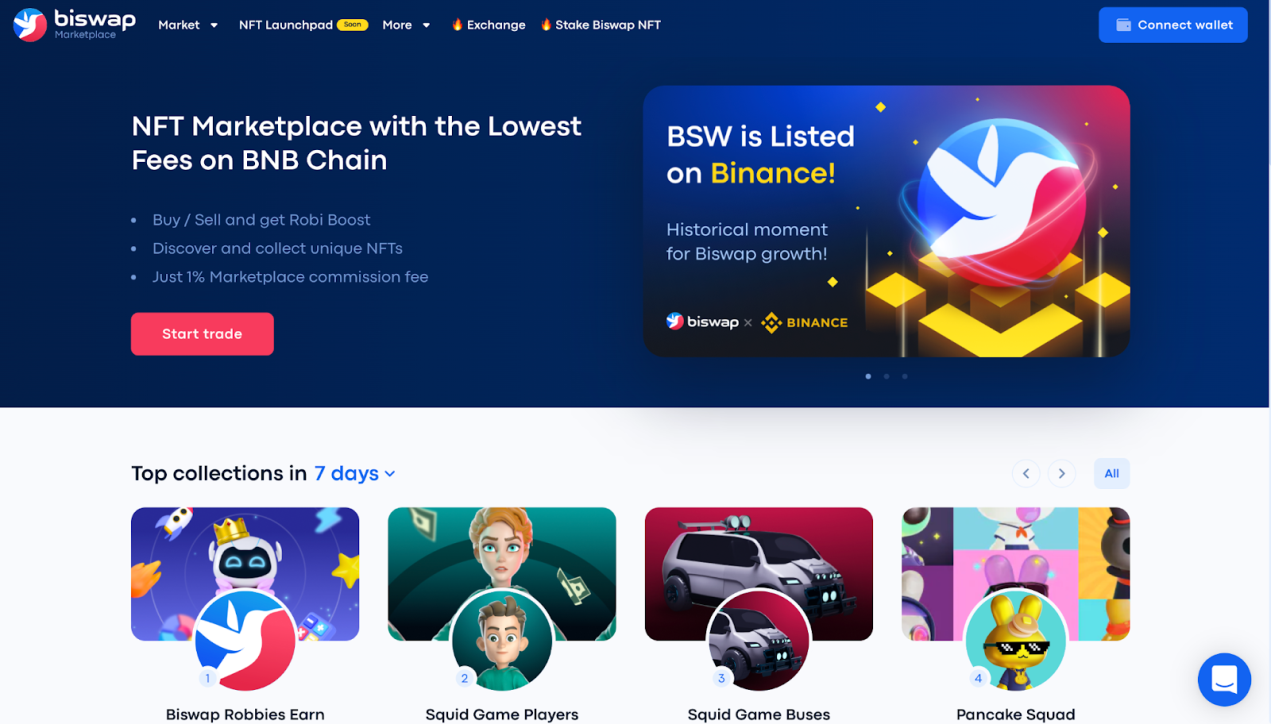
Task: Show next collections with right arrow
Action: (x=1062, y=474)
